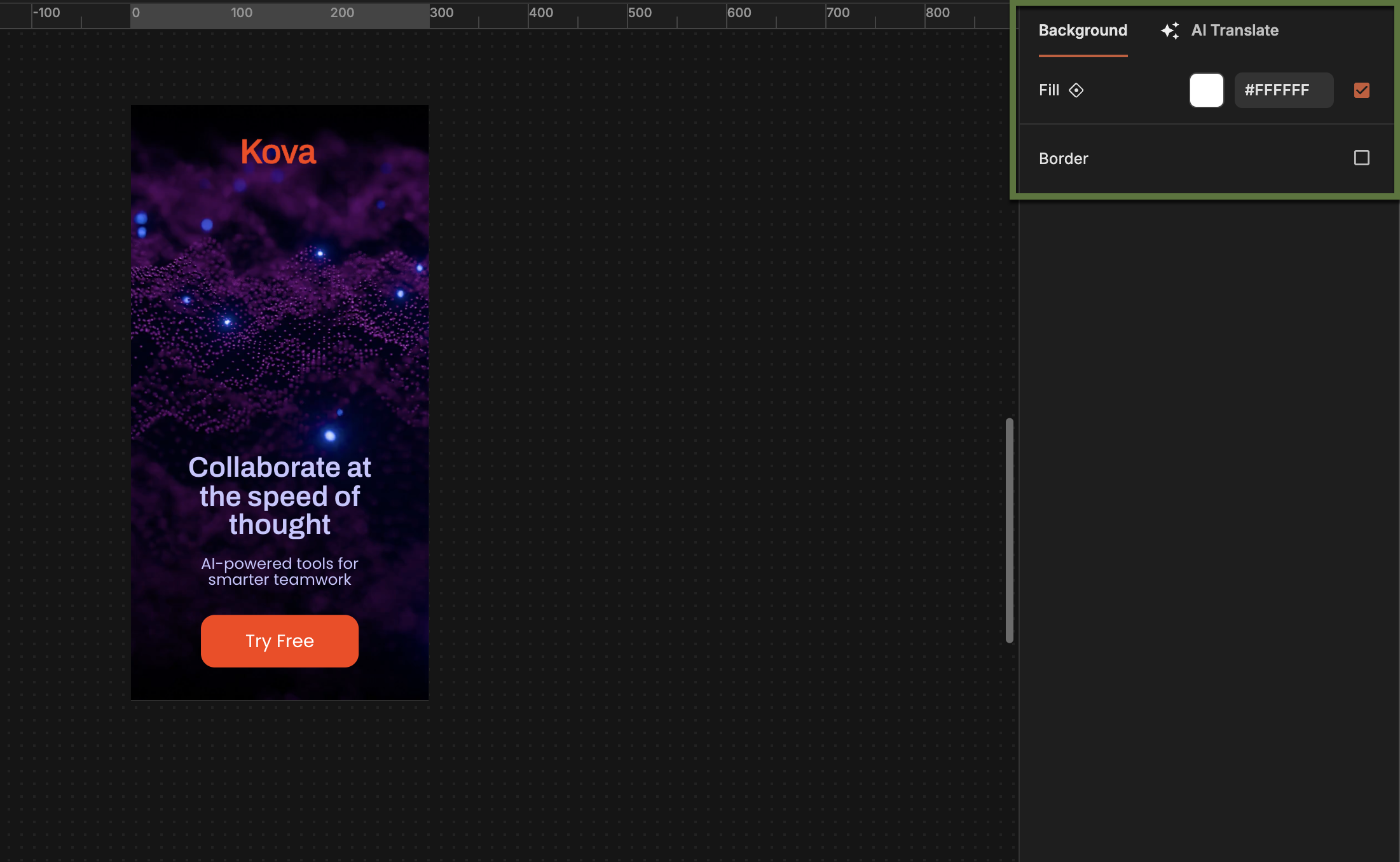1400x862 pixels.
Task: Uncheck the Fill checkbox
Action: pos(1361,90)
